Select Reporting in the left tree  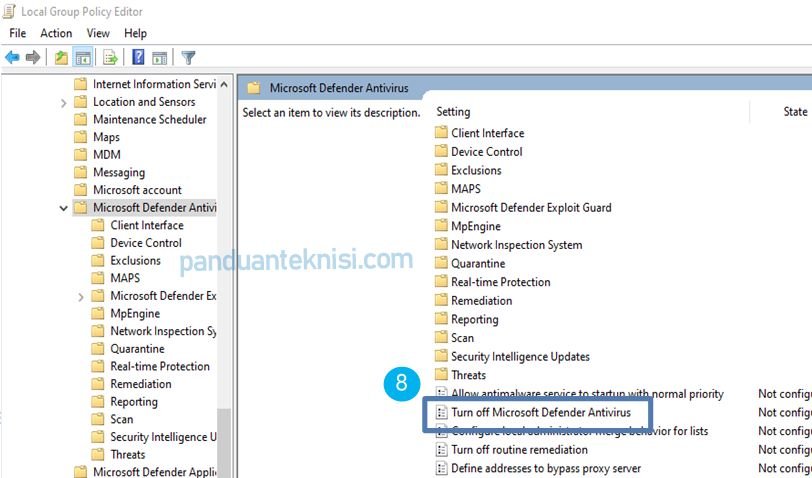click(134, 401)
